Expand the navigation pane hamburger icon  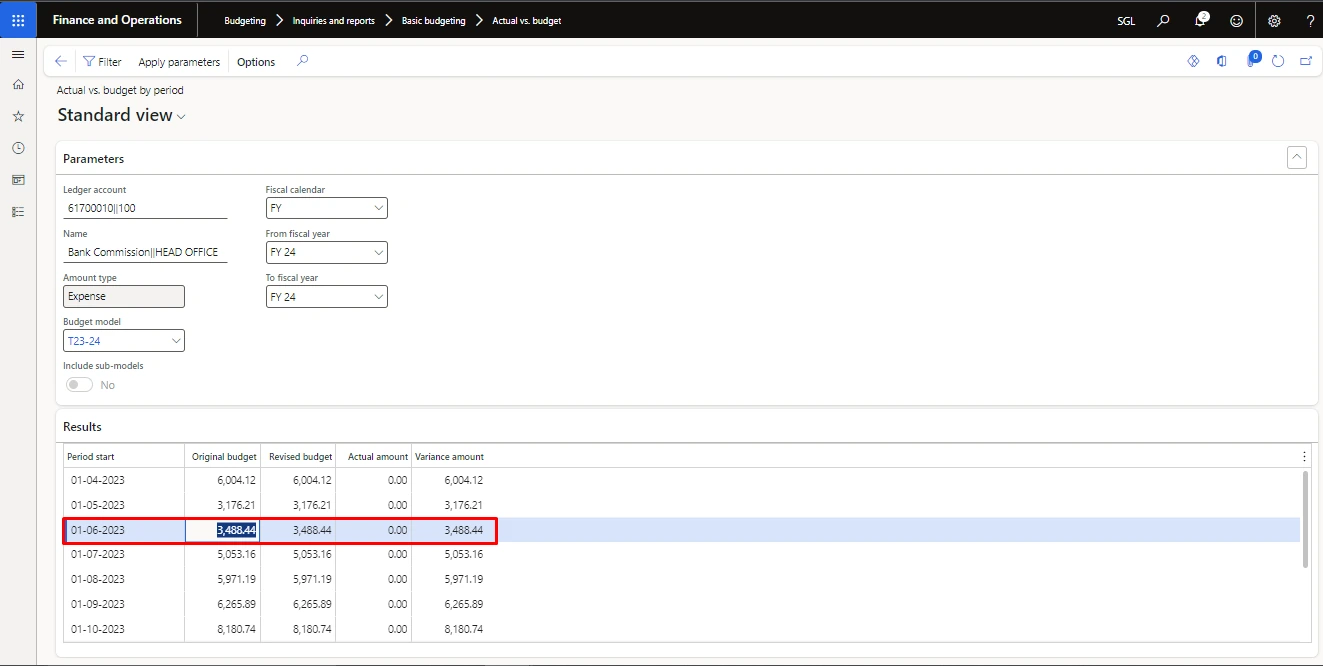pyautogui.click(x=18, y=54)
